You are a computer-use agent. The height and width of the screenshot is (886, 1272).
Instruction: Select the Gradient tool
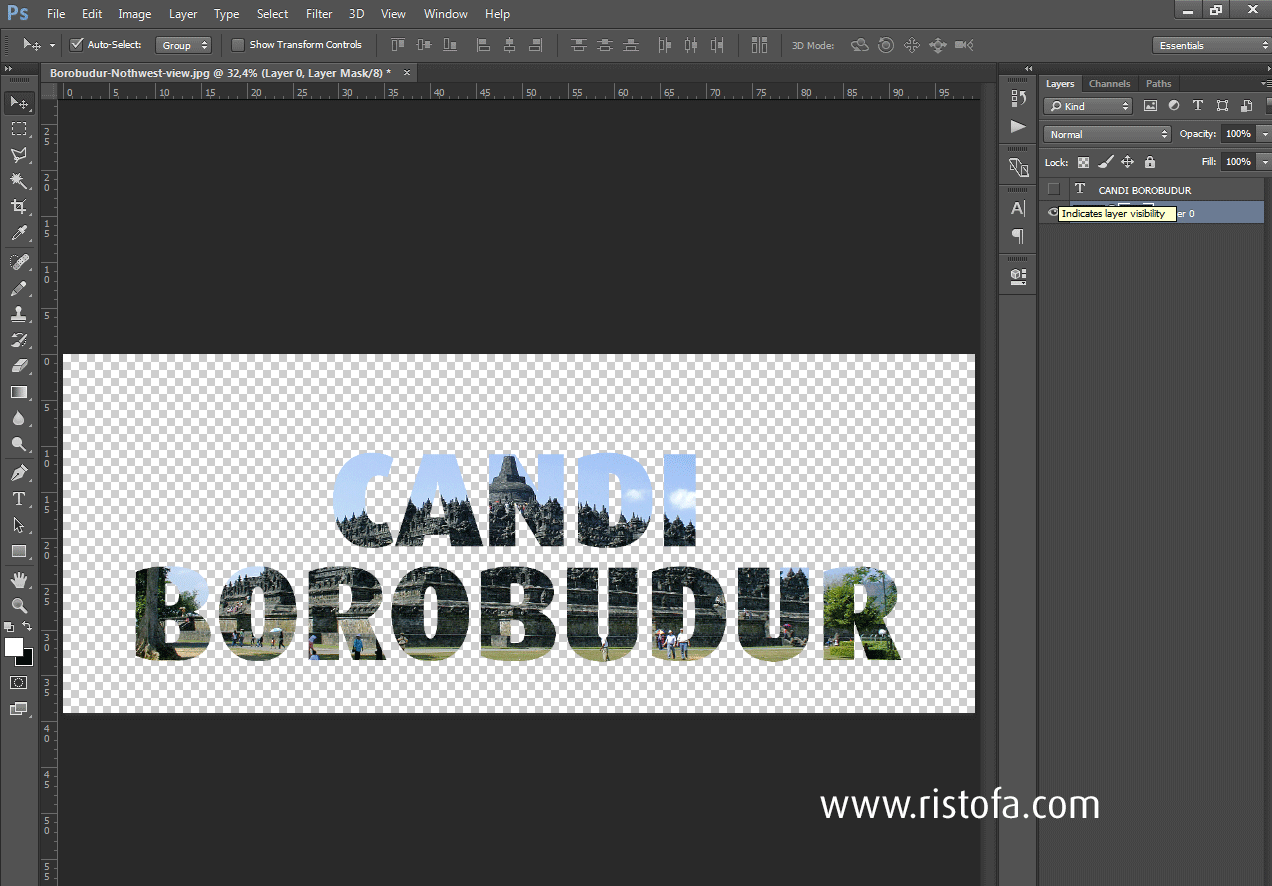coord(20,392)
